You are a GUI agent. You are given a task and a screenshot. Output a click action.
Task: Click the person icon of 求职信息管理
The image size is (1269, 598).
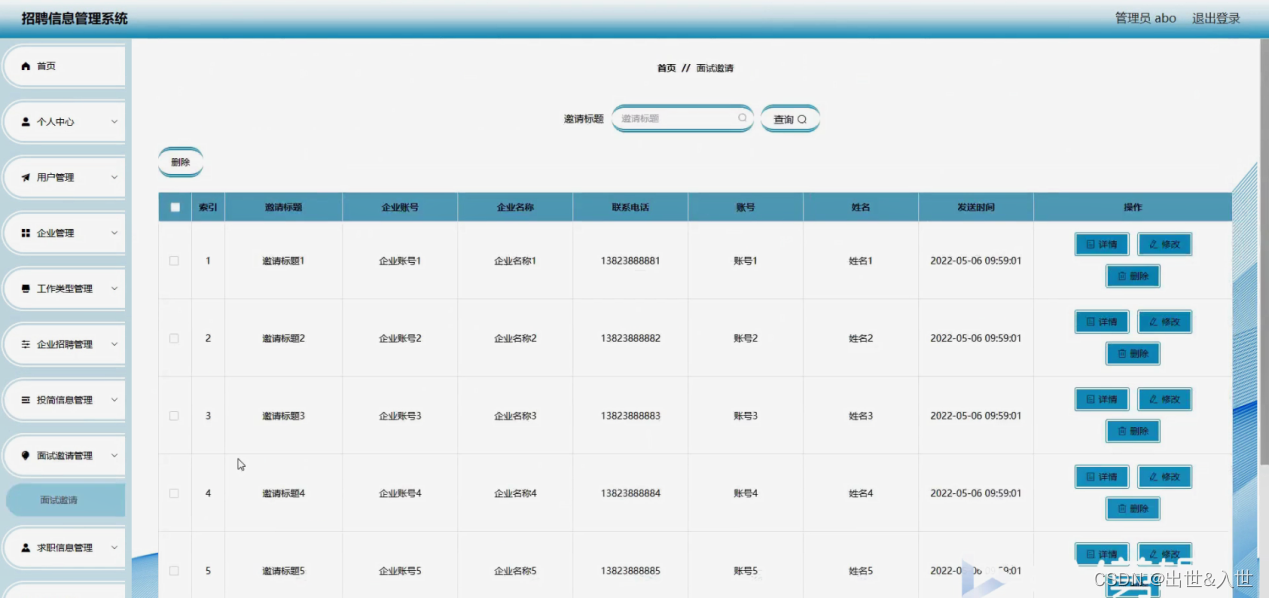tap(27, 548)
